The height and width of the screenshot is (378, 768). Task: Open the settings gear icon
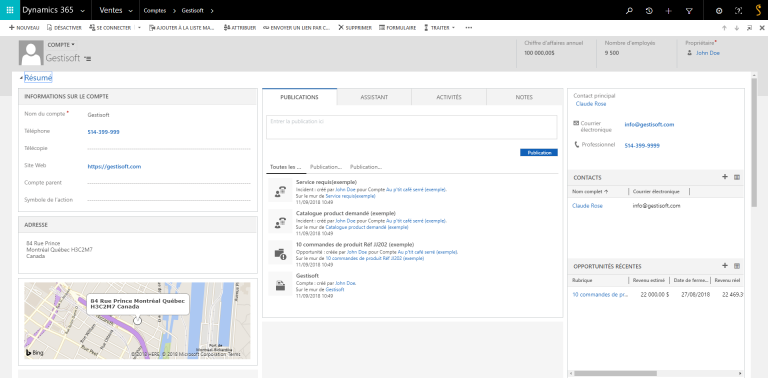tap(719, 10)
